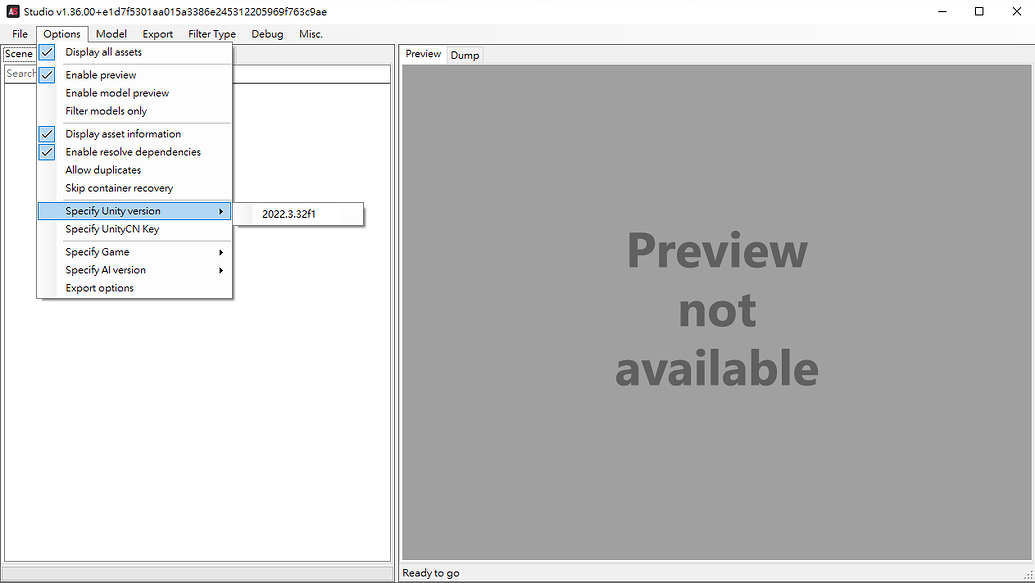
Task: Open the Debug menu
Action: click(x=267, y=34)
